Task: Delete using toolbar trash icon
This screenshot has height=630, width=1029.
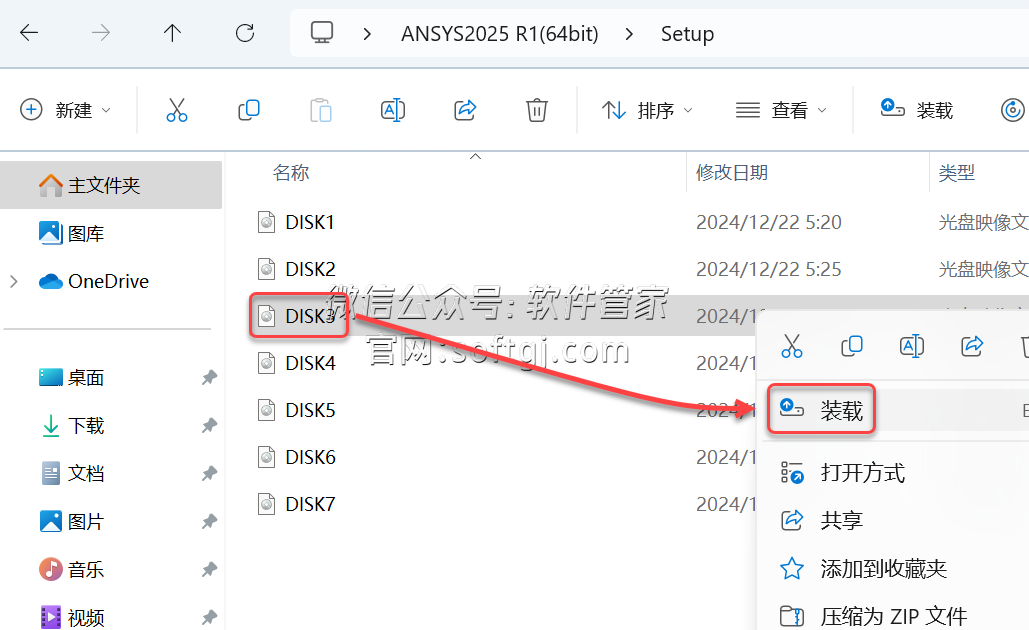Action: pyautogui.click(x=536, y=110)
